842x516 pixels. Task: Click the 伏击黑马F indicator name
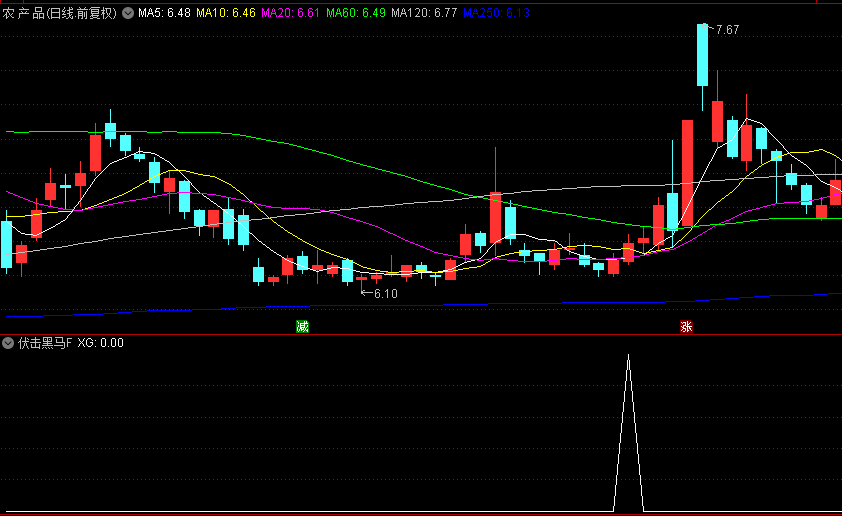(x=45, y=343)
